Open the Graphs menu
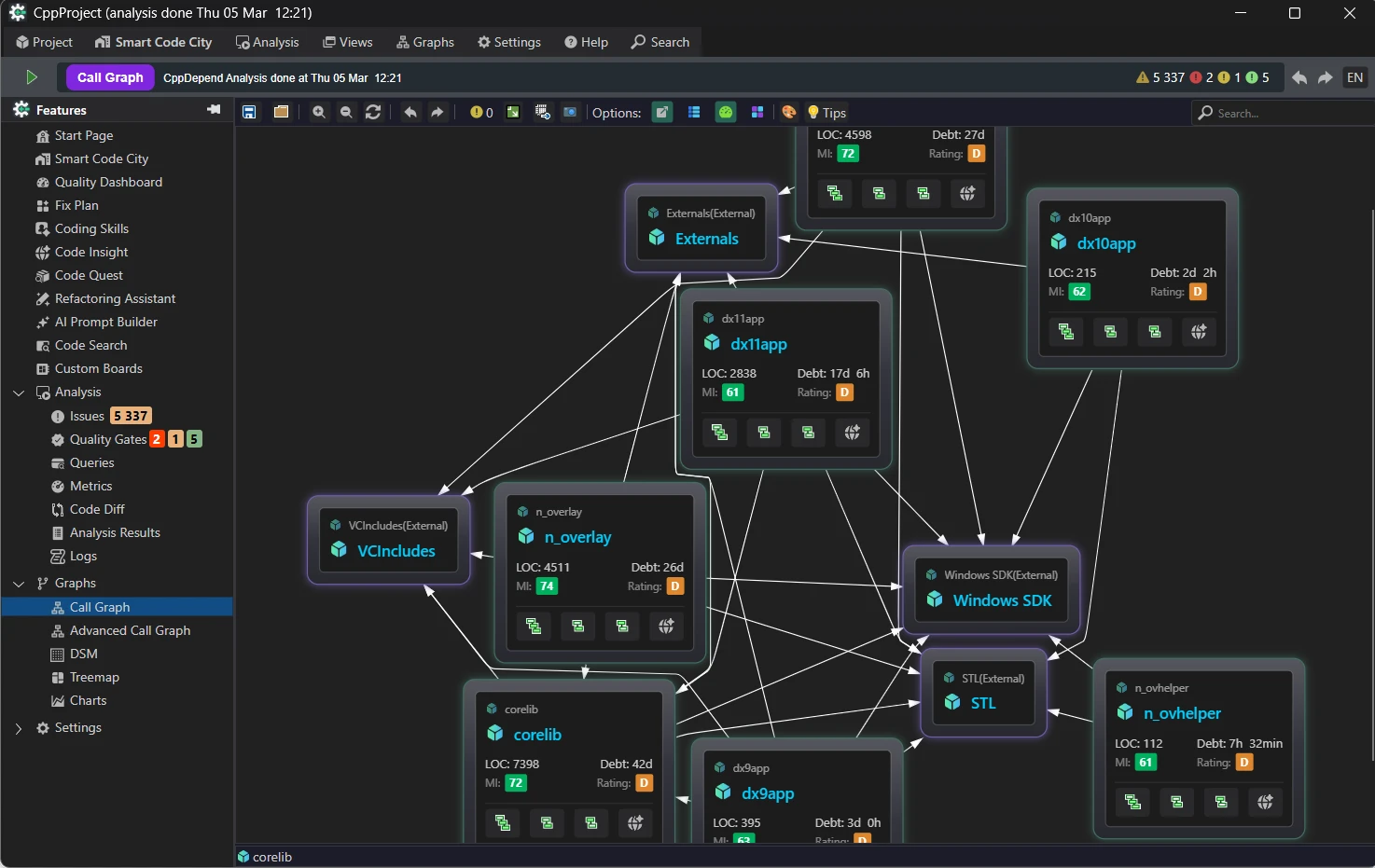 point(425,42)
